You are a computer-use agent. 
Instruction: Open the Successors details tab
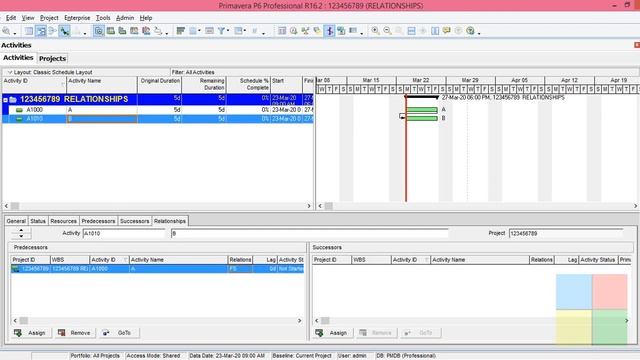click(135, 221)
